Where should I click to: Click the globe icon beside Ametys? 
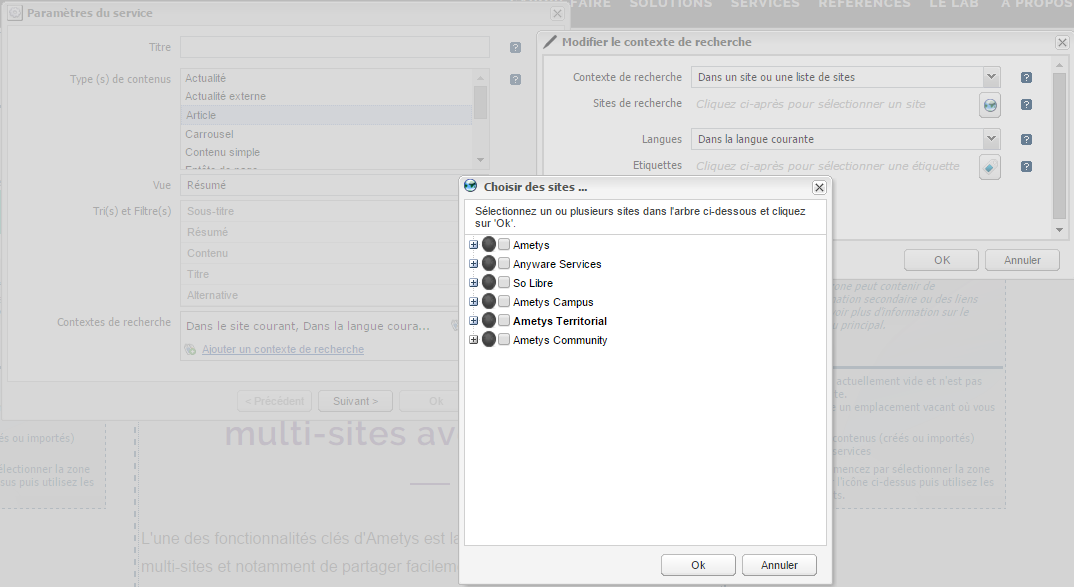pos(488,245)
